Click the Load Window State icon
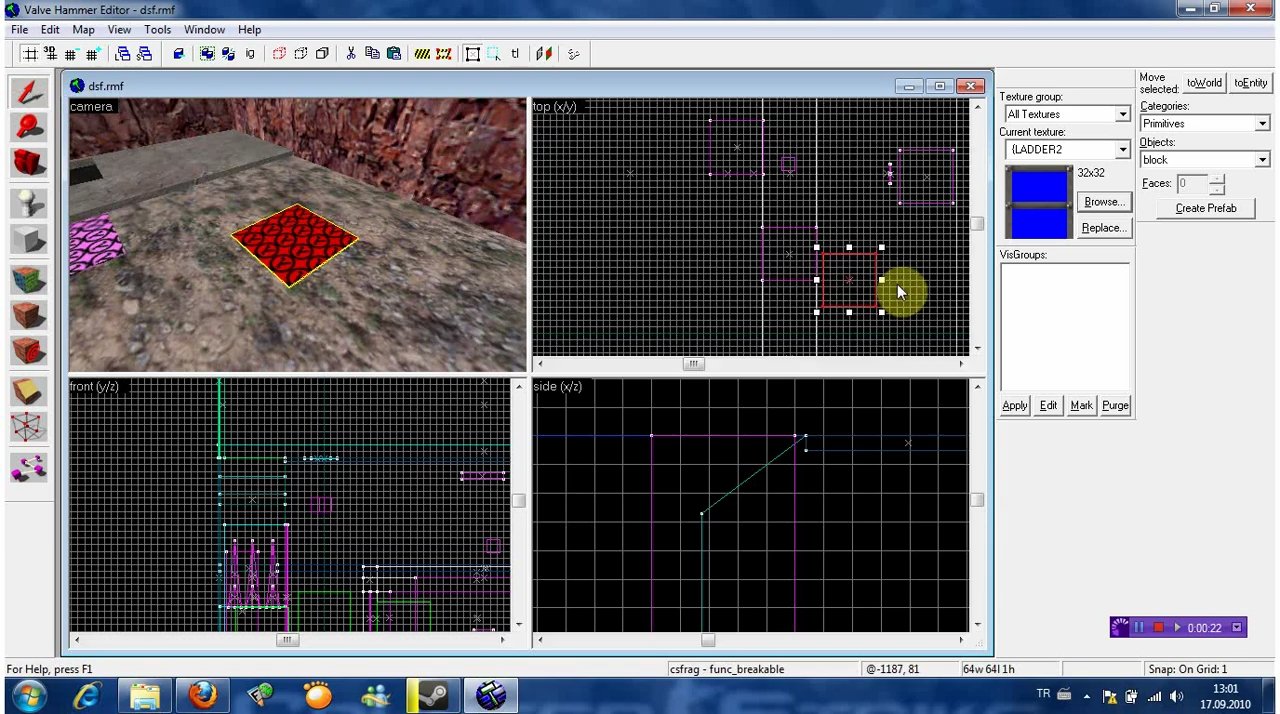 tap(123, 54)
